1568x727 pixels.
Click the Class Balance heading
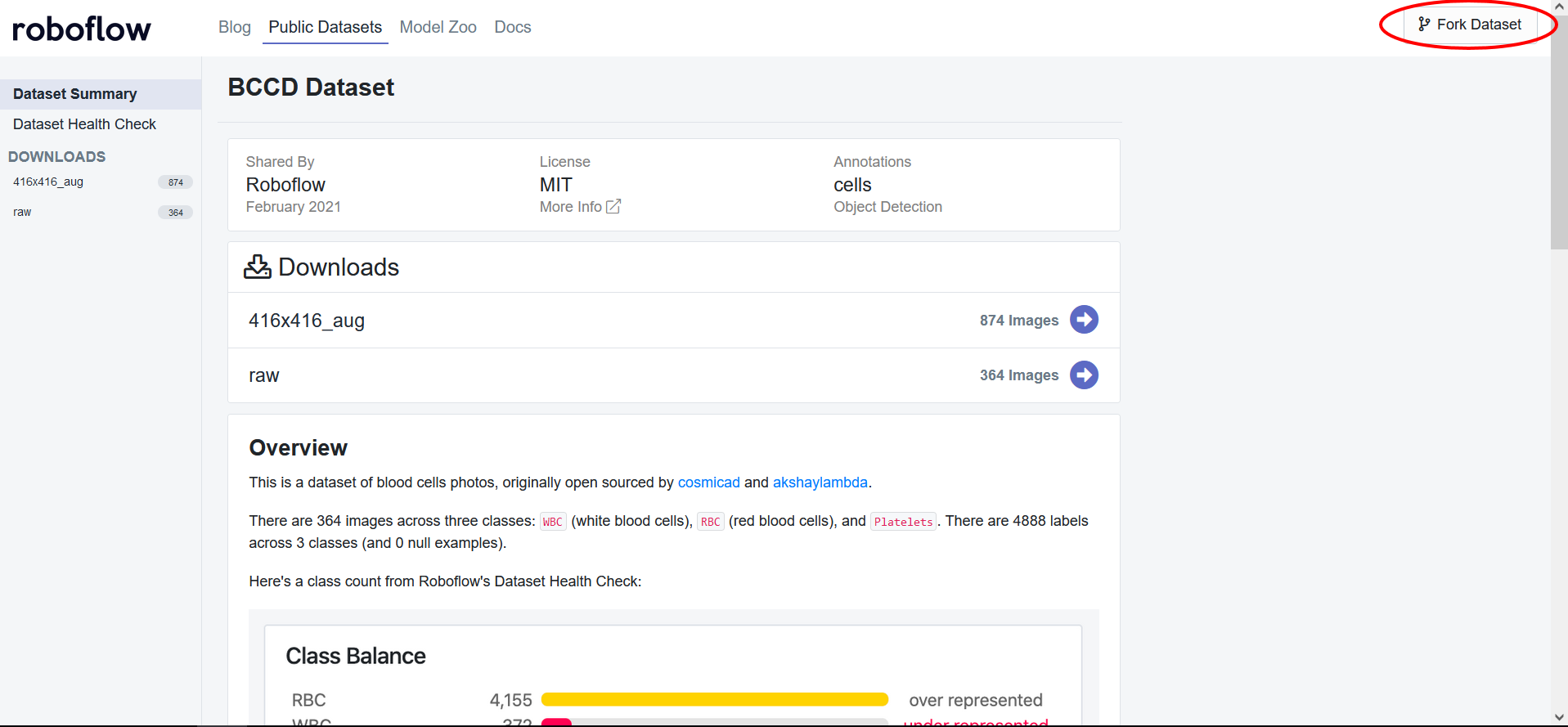(356, 656)
